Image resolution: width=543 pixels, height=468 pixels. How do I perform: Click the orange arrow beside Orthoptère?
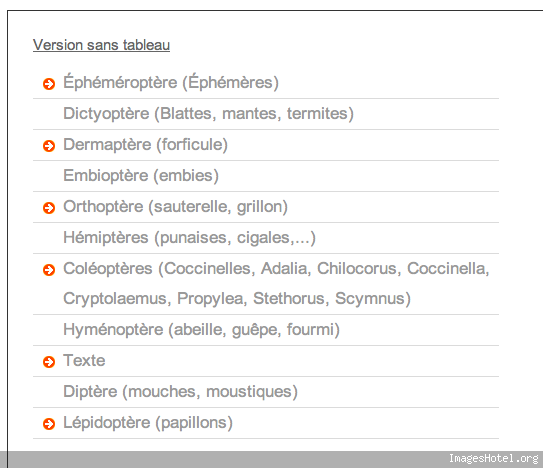[x=49, y=208]
